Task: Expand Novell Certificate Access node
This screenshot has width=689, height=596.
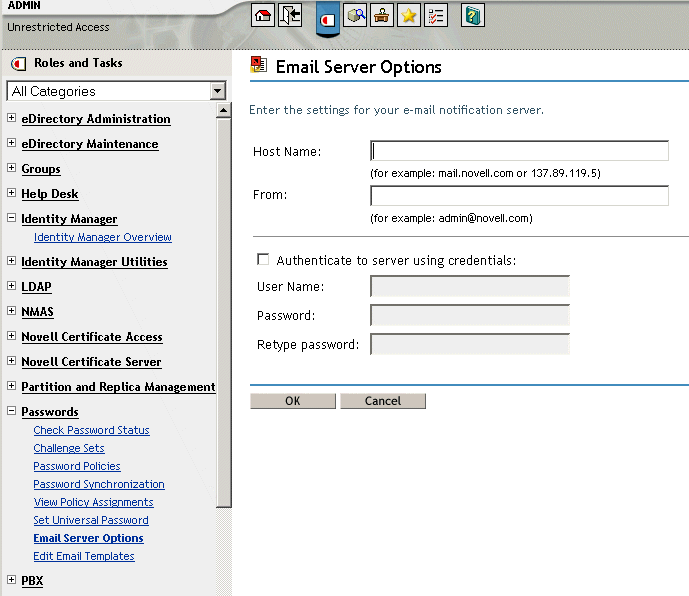Action: pos(11,336)
